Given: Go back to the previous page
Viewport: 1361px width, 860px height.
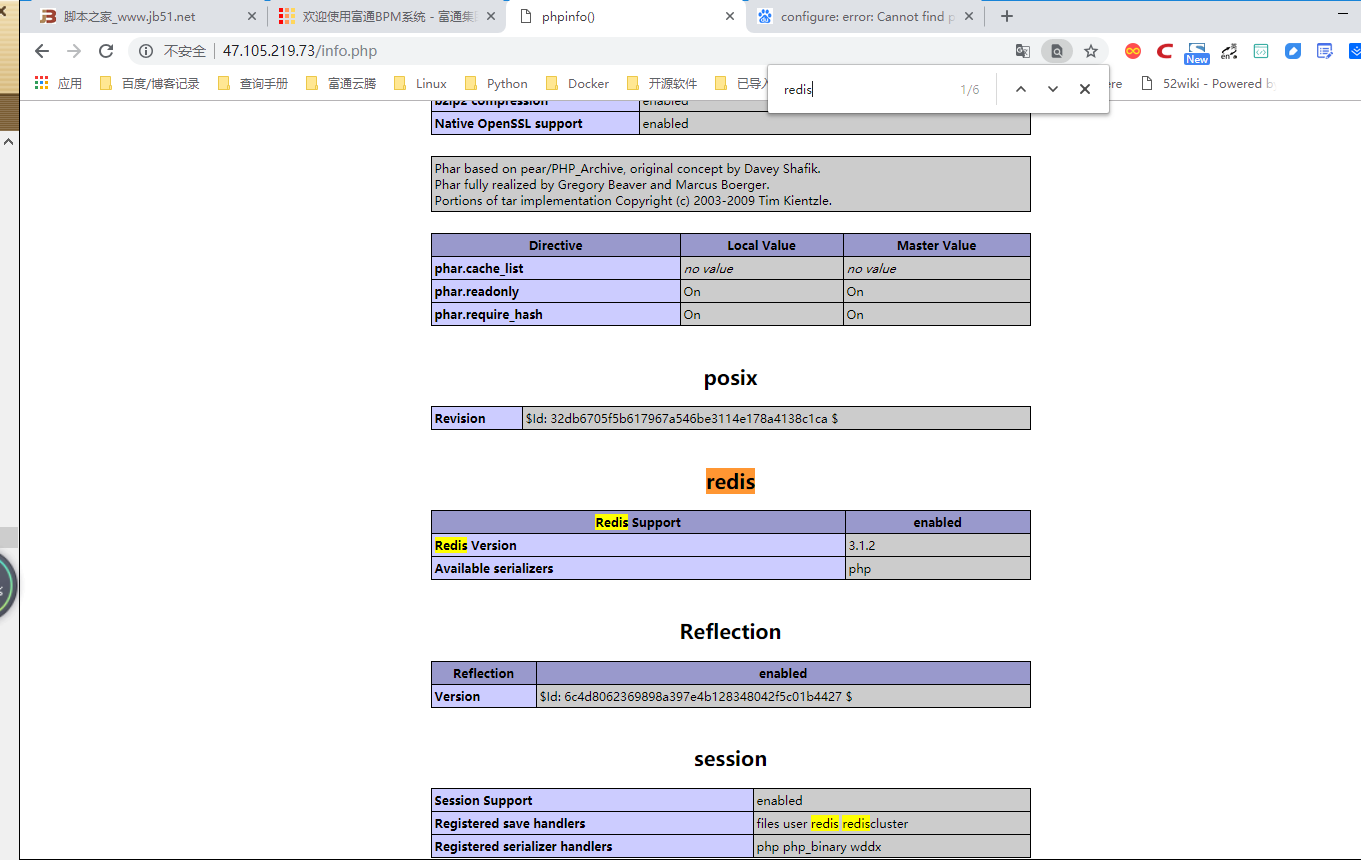Looking at the screenshot, I should 42,51.
